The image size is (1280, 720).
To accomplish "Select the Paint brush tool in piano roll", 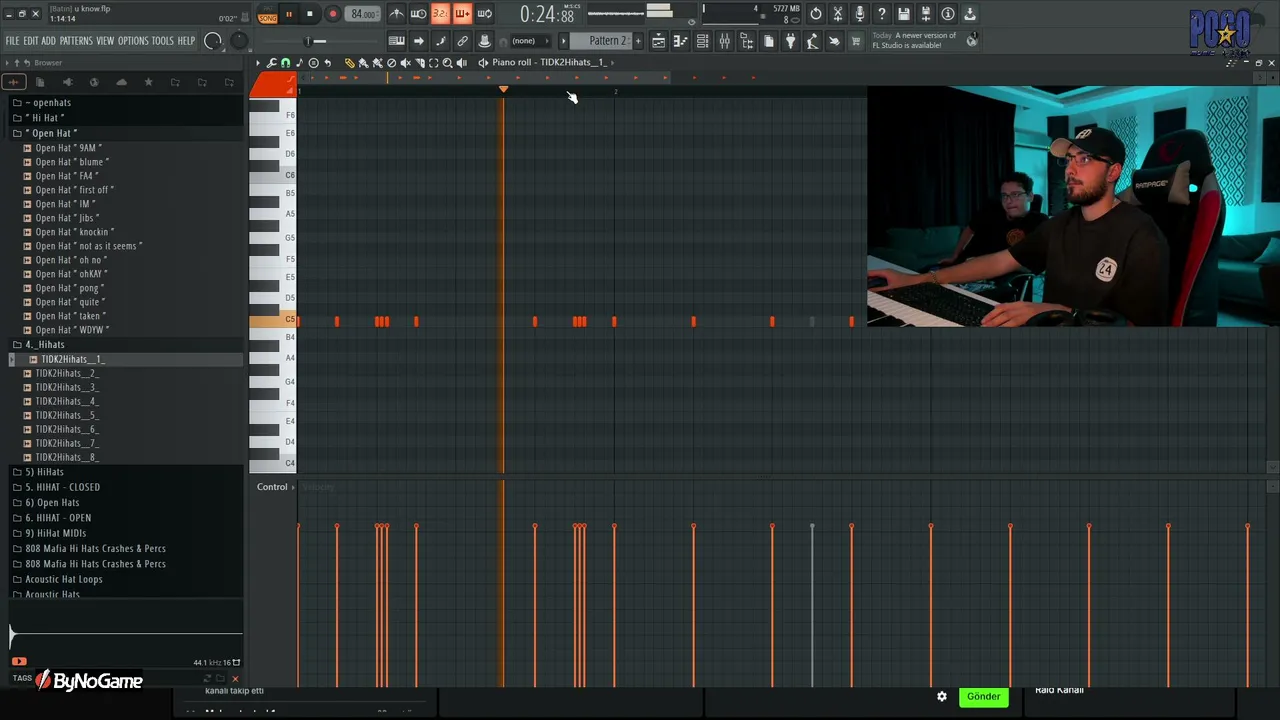I will click(x=363, y=62).
